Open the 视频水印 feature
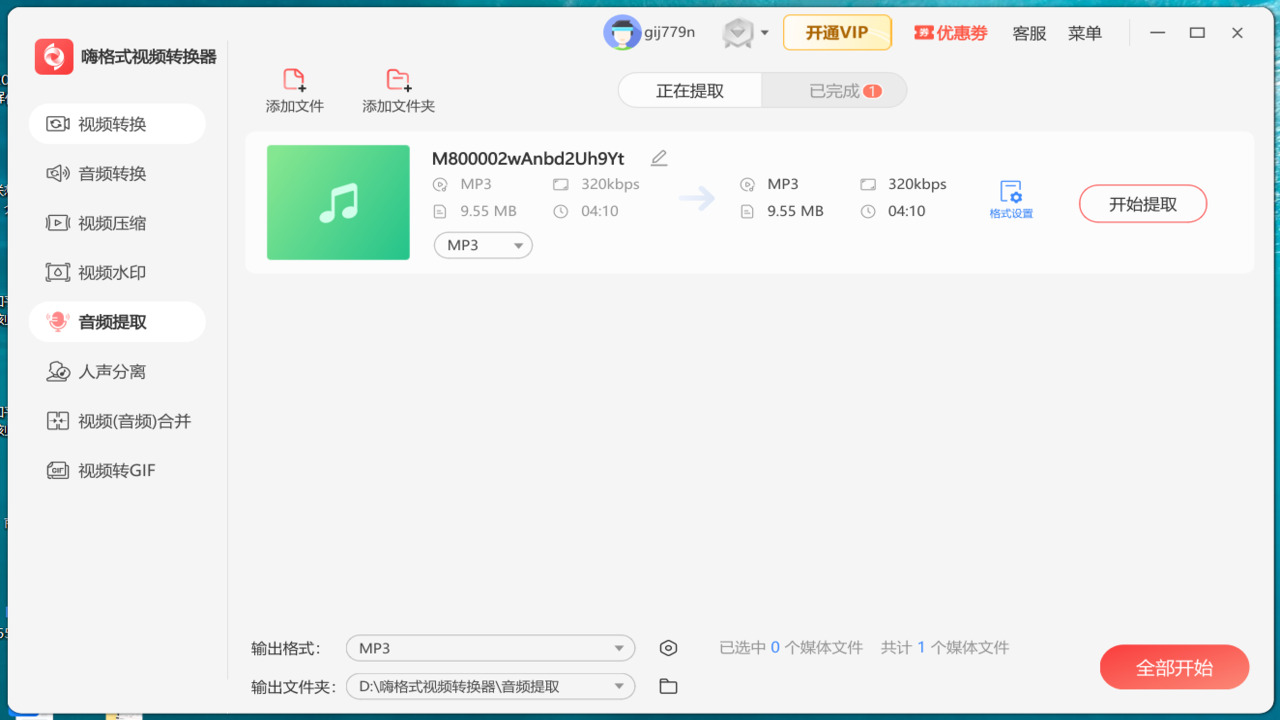Image resolution: width=1280 pixels, height=720 pixels. click(x=117, y=271)
